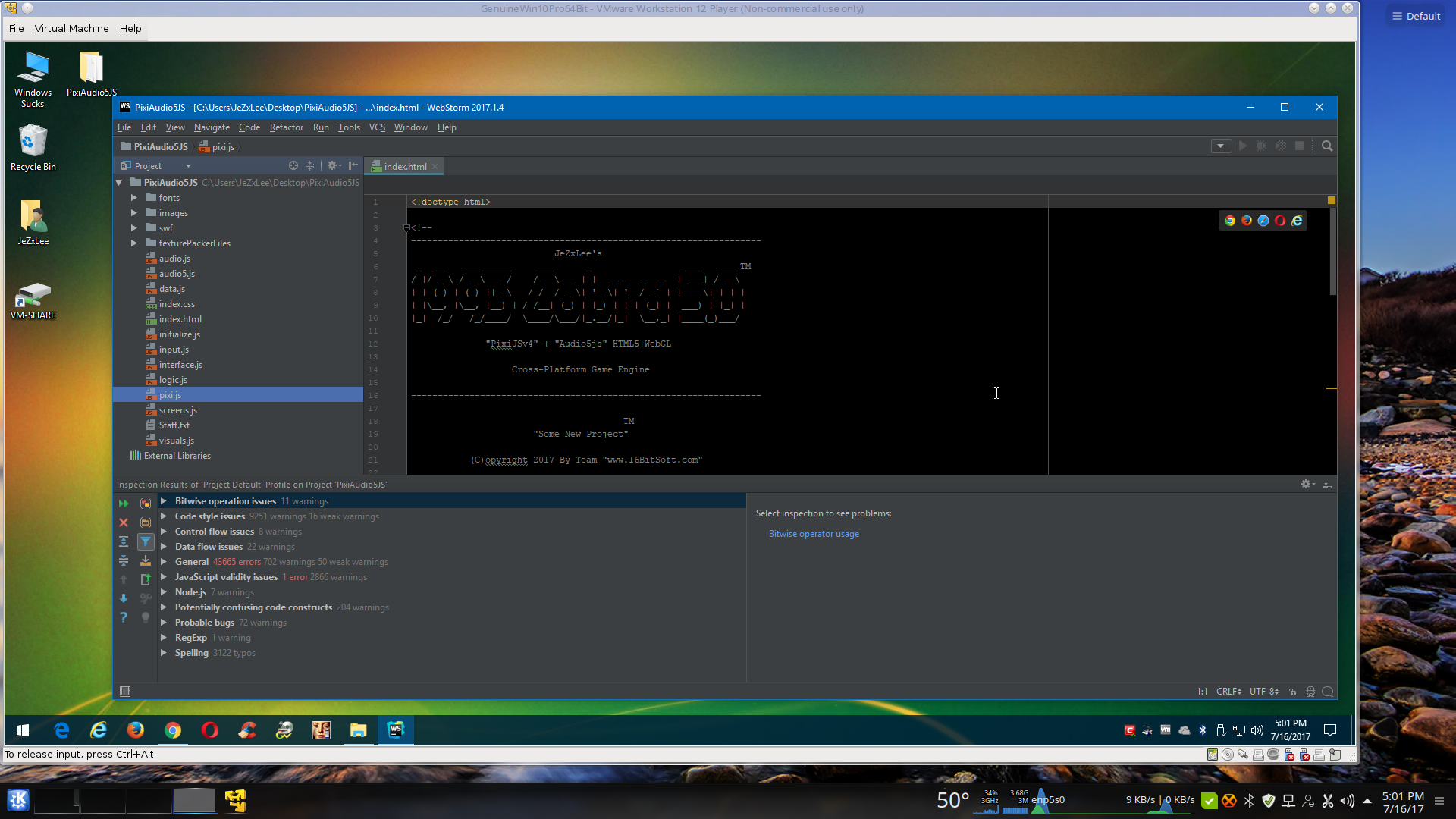1456x819 pixels.
Task: Expand Probable bugs group
Action: tap(163, 623)
